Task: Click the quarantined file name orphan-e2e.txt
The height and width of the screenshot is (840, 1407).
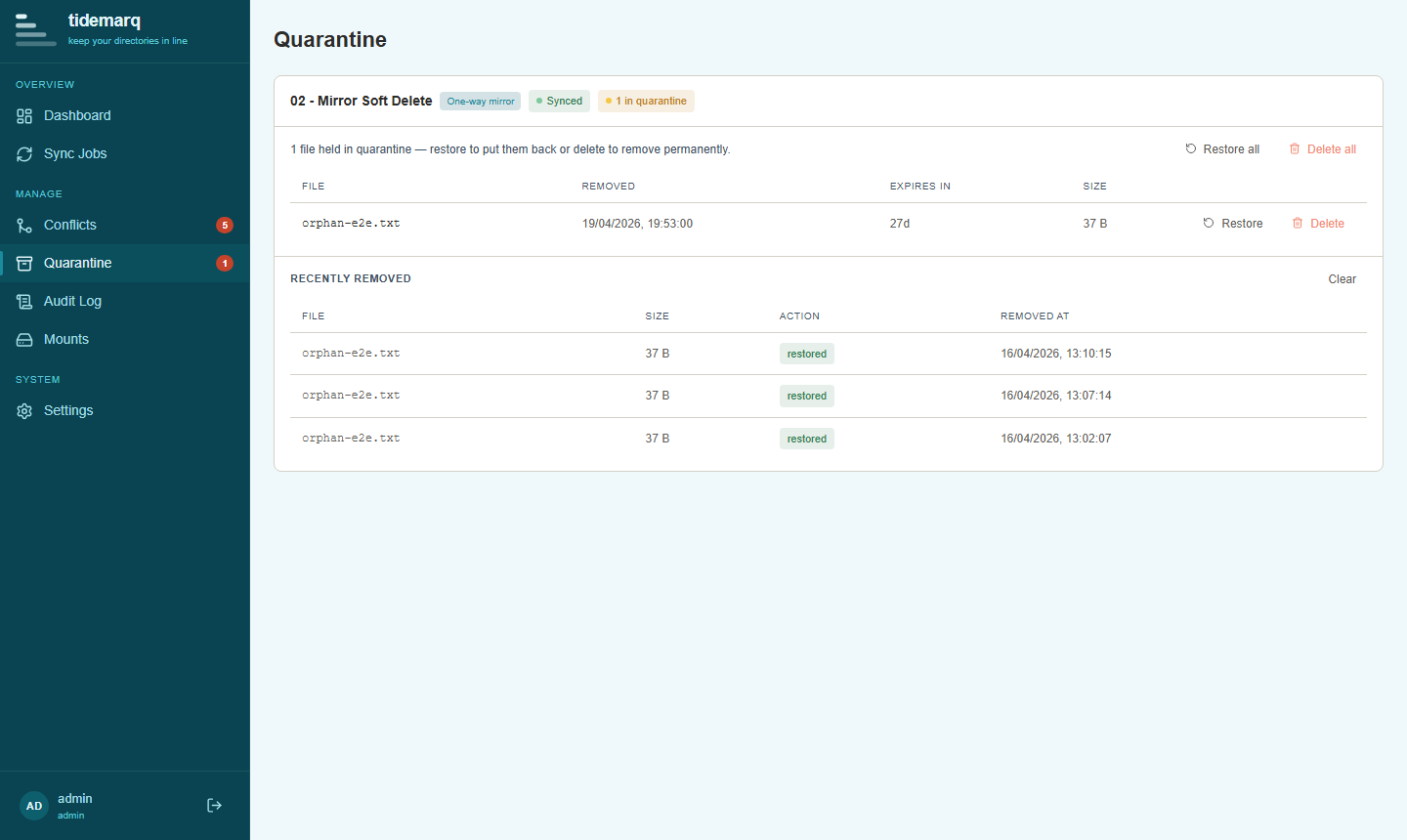Action: [351, 224]
